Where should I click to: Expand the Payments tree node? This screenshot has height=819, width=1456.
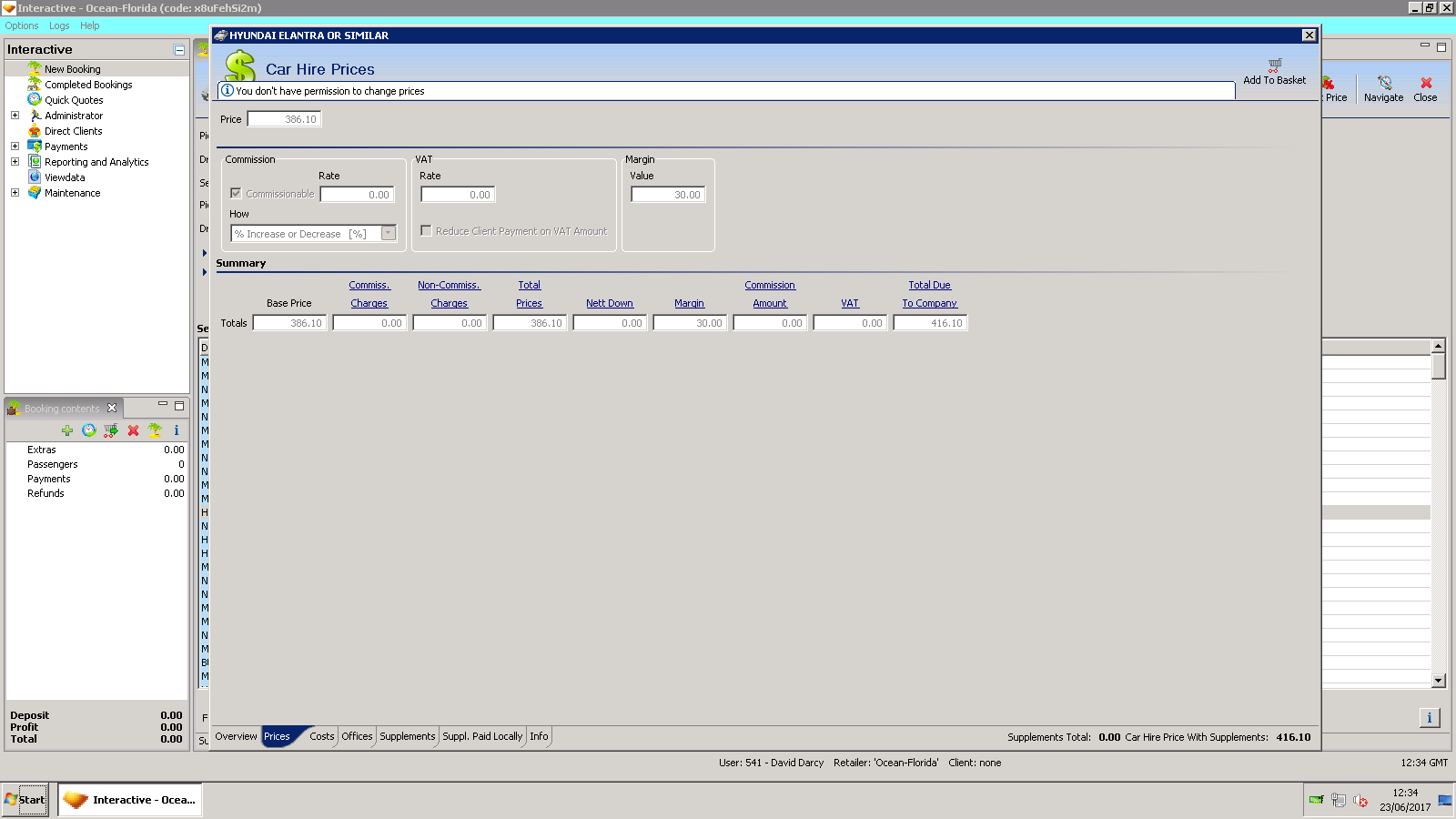(x=15, y=147)
